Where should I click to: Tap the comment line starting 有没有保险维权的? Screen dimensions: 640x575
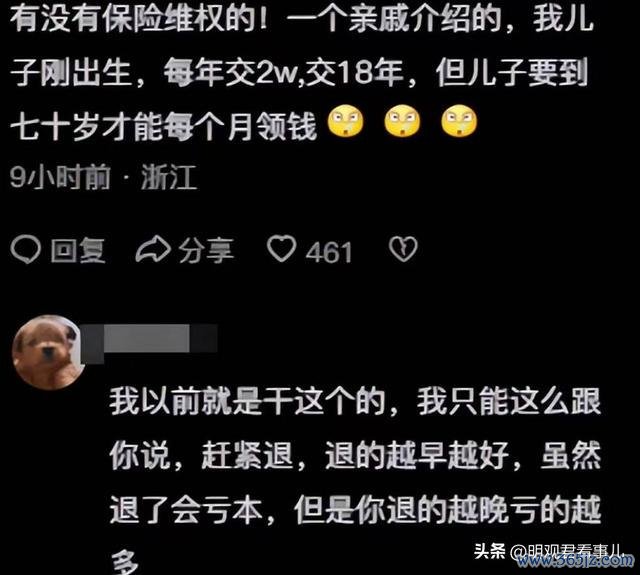click(301, 18)
